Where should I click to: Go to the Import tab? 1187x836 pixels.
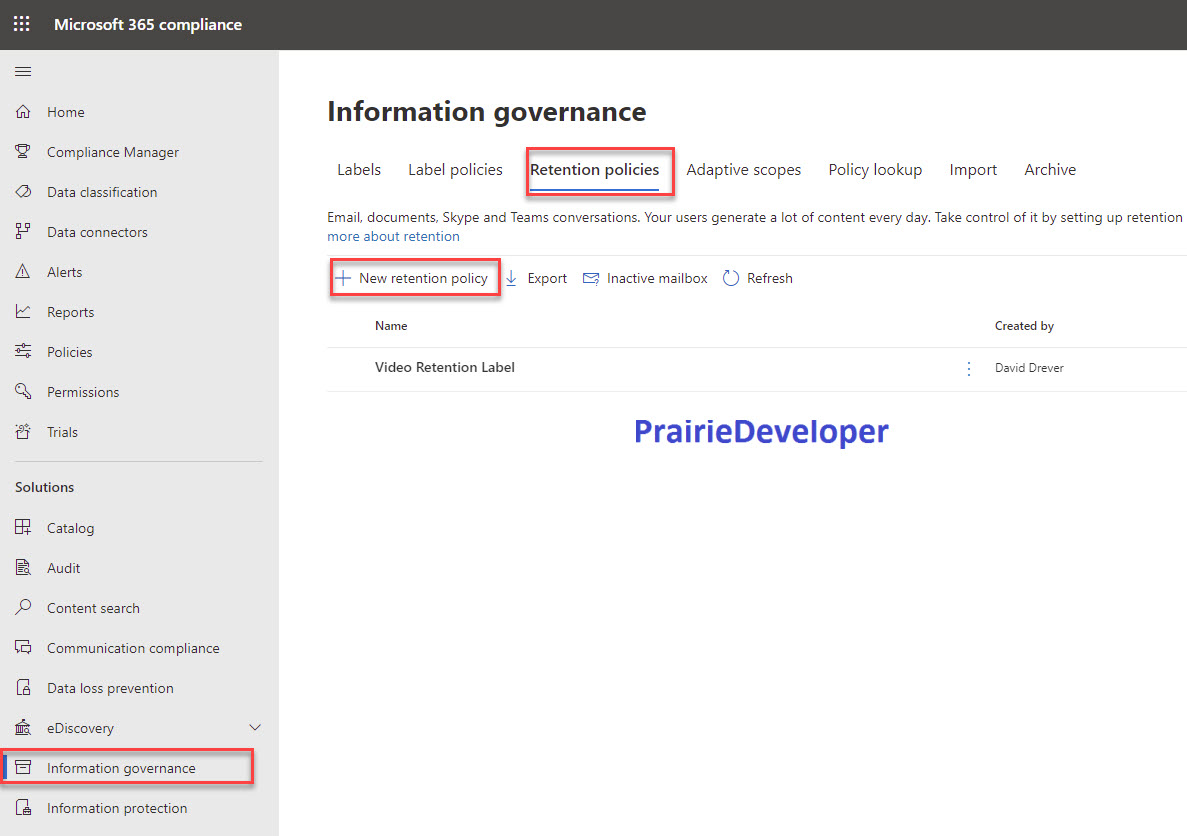(x=973, y=170)
